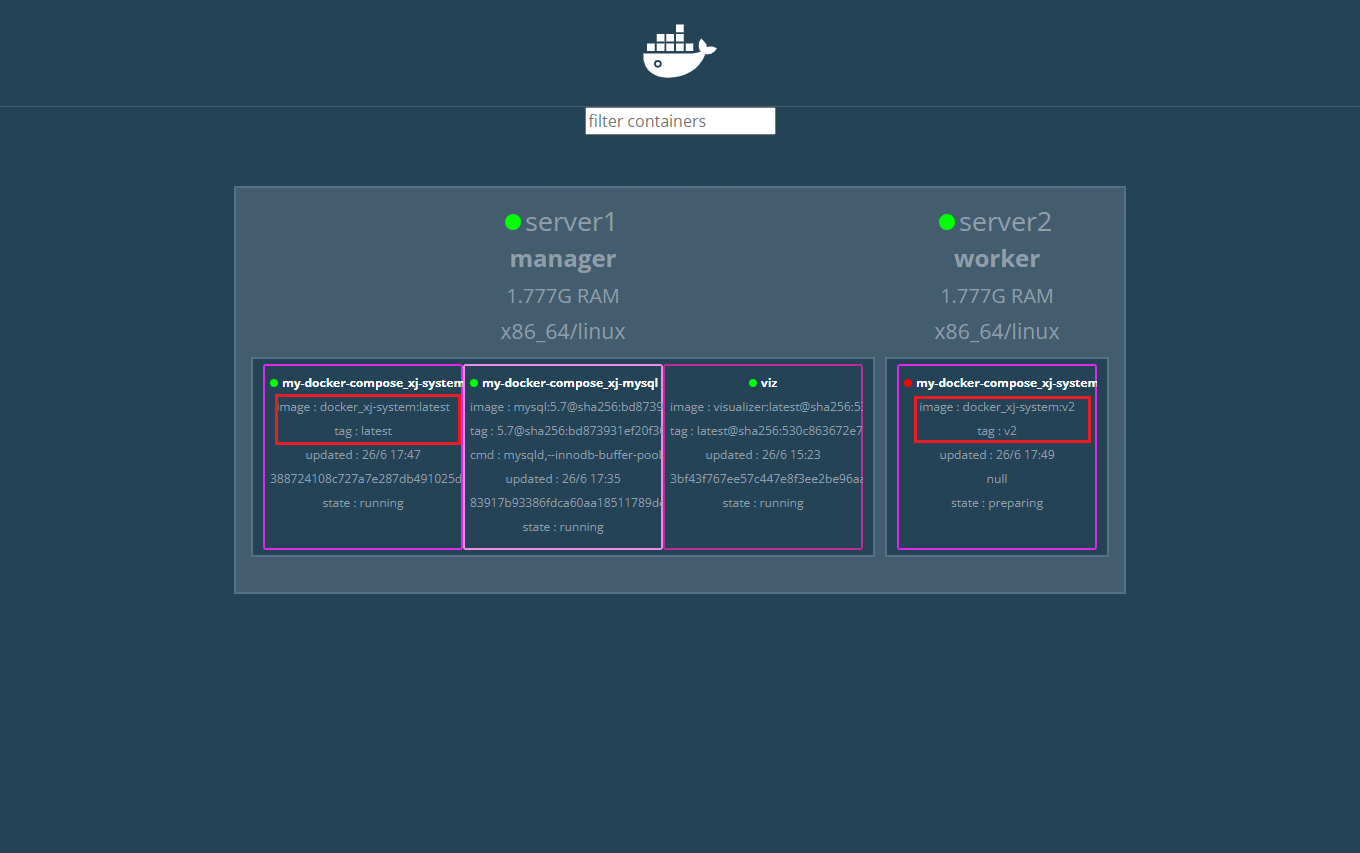The height and width of the screenshot is (853, 1360).
Task: Click the Docker whale logo
Action: [679, 51]
